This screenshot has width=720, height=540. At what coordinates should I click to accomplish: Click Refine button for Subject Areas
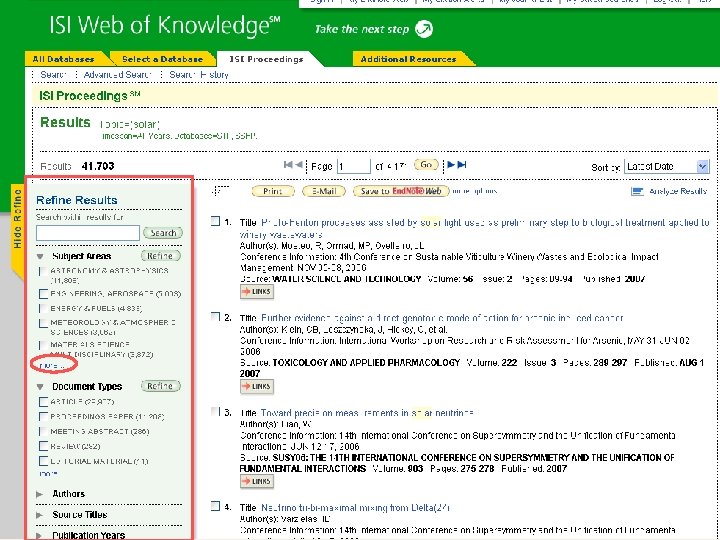tap(160, 256)
